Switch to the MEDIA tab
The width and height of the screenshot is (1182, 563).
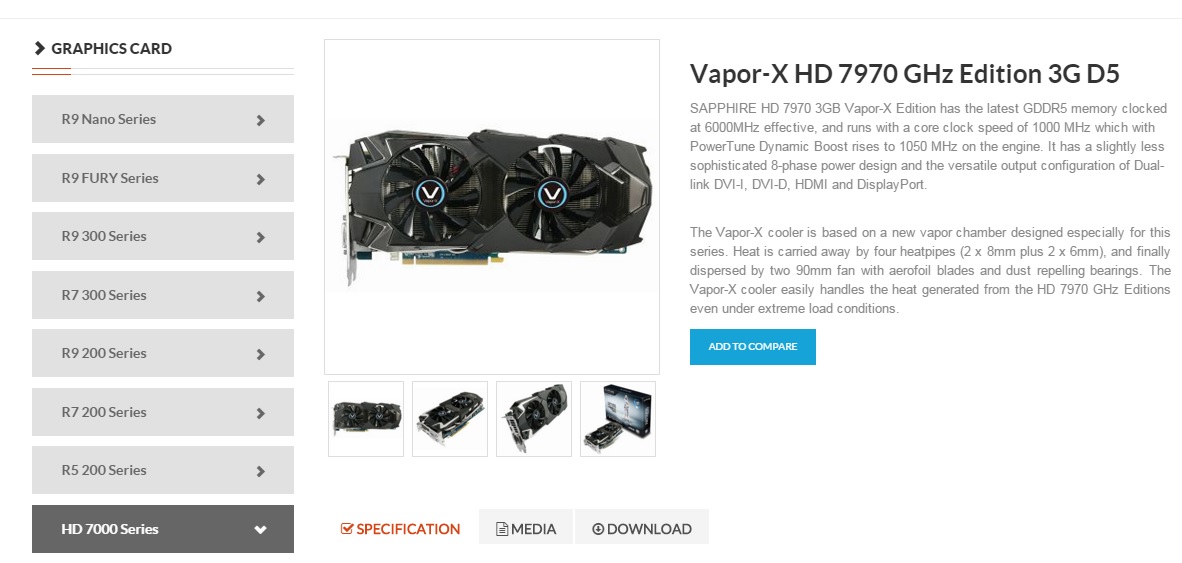point(526,527)
